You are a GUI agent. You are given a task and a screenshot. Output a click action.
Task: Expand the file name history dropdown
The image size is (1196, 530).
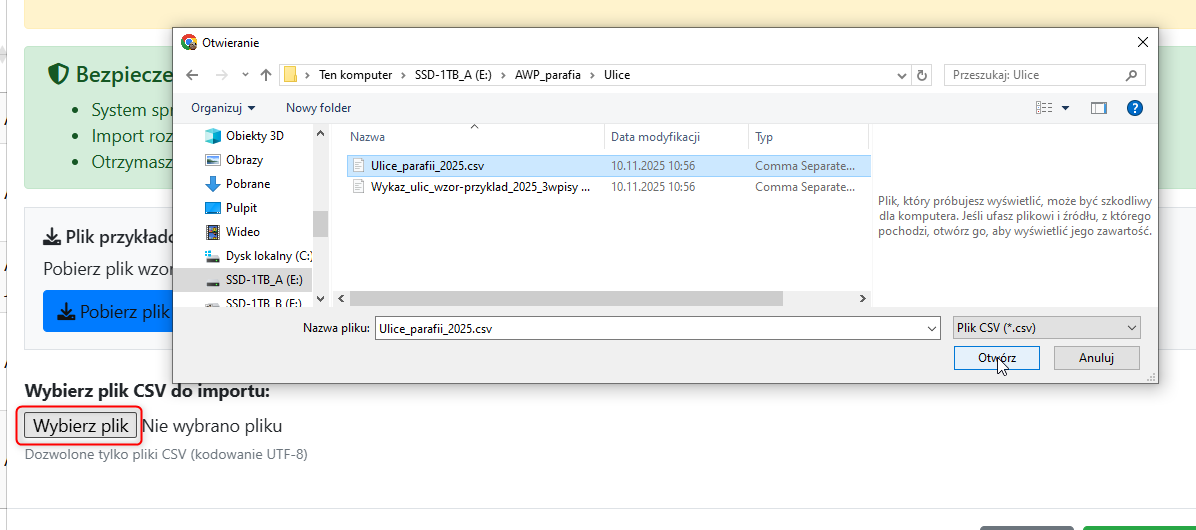tap(931, 328)
